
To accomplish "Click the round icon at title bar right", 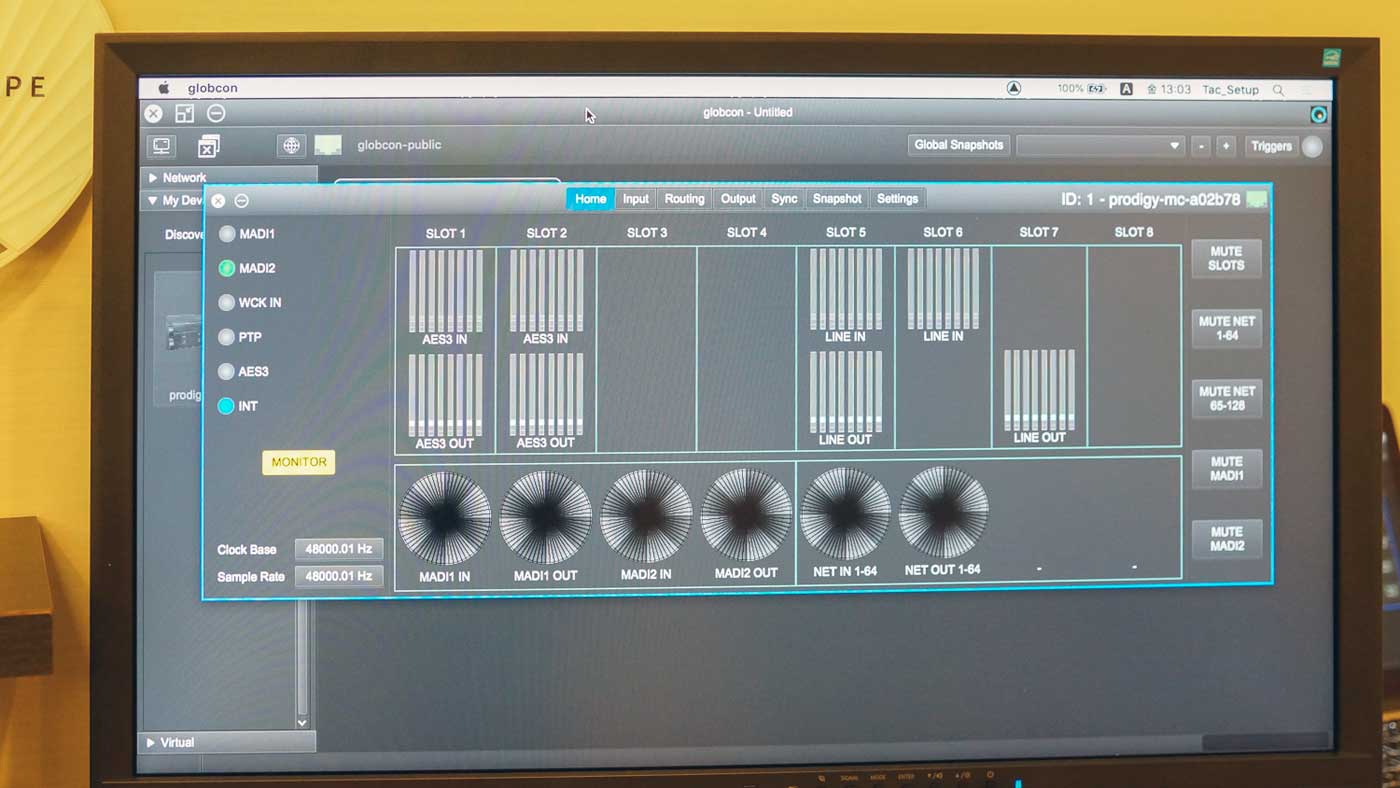I will pyautogui.click(x=1319, y=114).
